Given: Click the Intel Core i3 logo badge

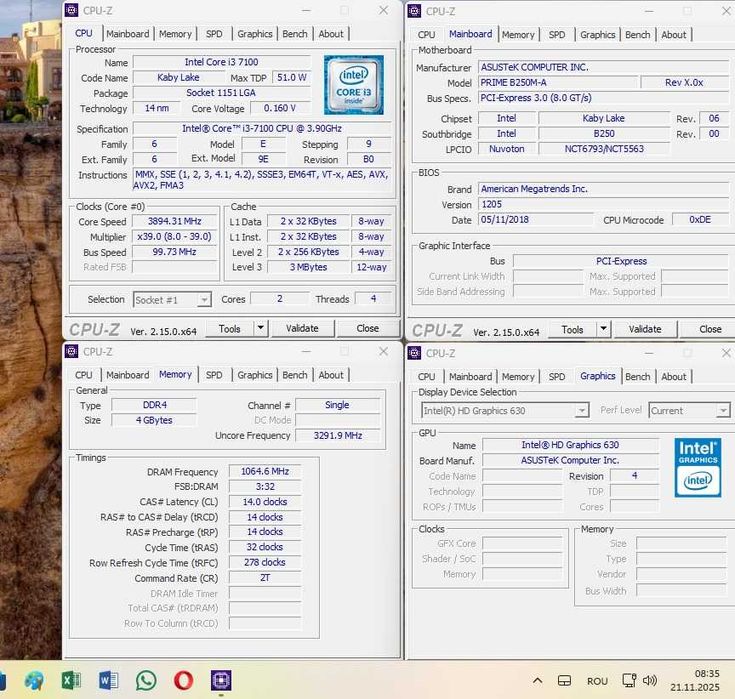Looking at the screenshot, I should pos(354,85).
